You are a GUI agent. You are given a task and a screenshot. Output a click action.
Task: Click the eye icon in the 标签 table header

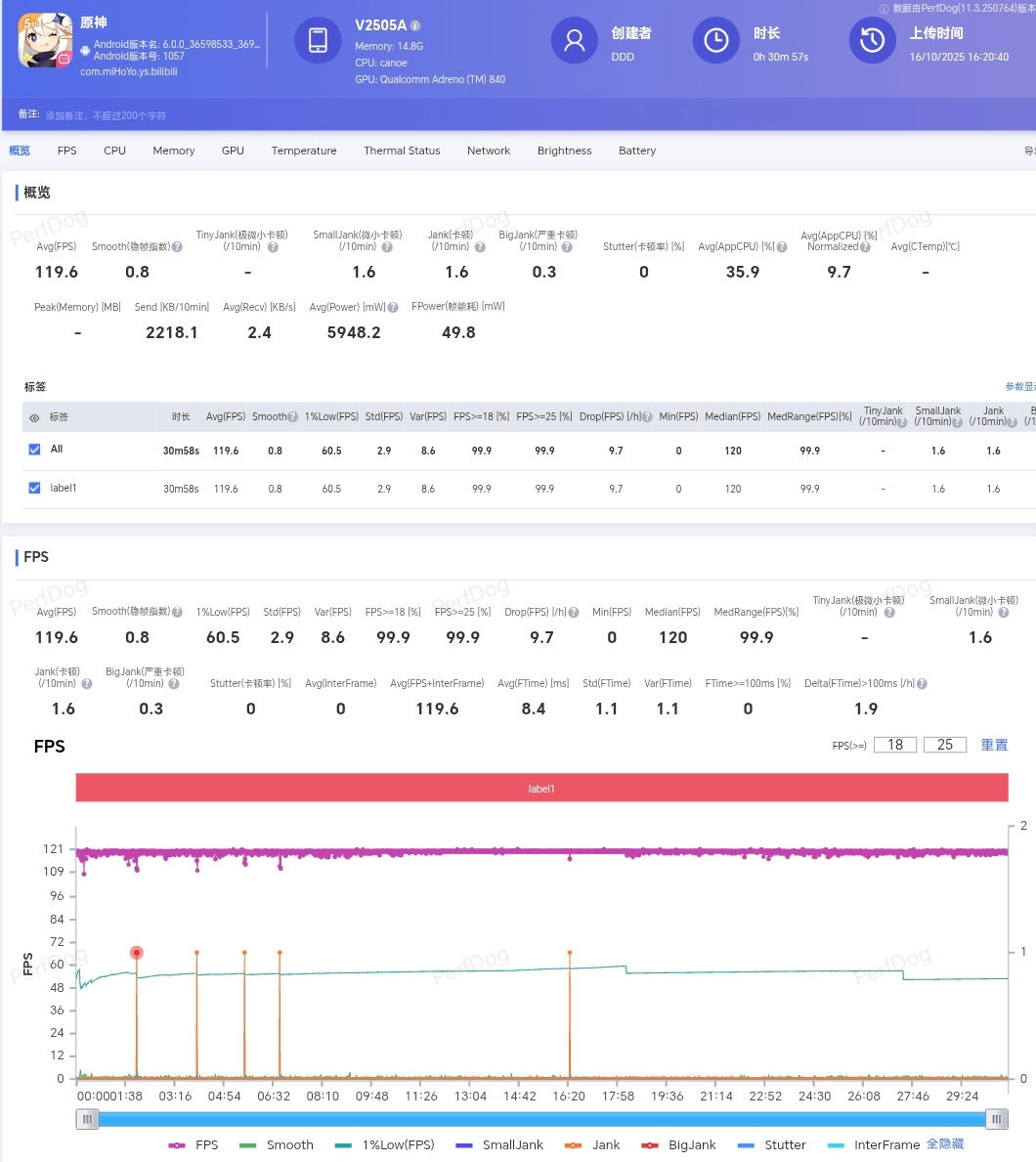(34, 417)
